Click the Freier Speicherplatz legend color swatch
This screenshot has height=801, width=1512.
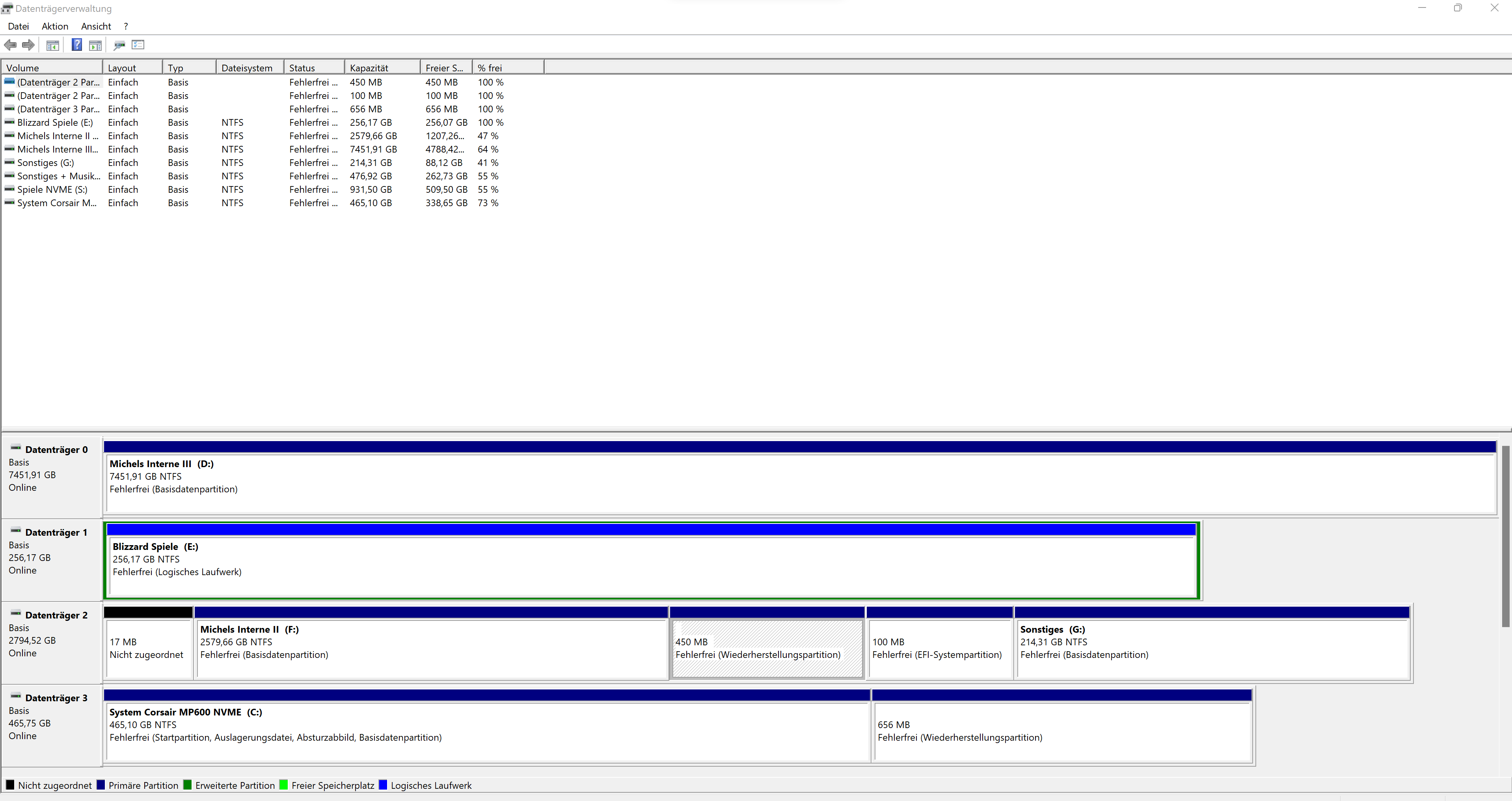pyautogui.click(x=283, y=785)
